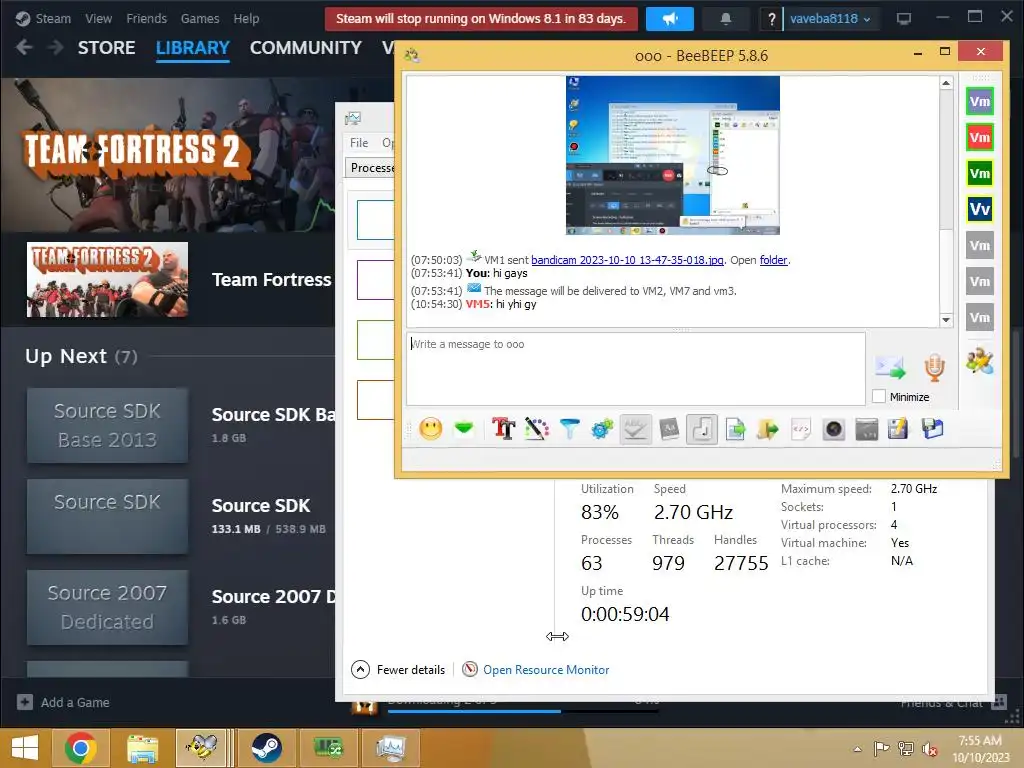Click the Windows 8.1 warning banner
This screenshot has height=768, width=1024.
481,19
